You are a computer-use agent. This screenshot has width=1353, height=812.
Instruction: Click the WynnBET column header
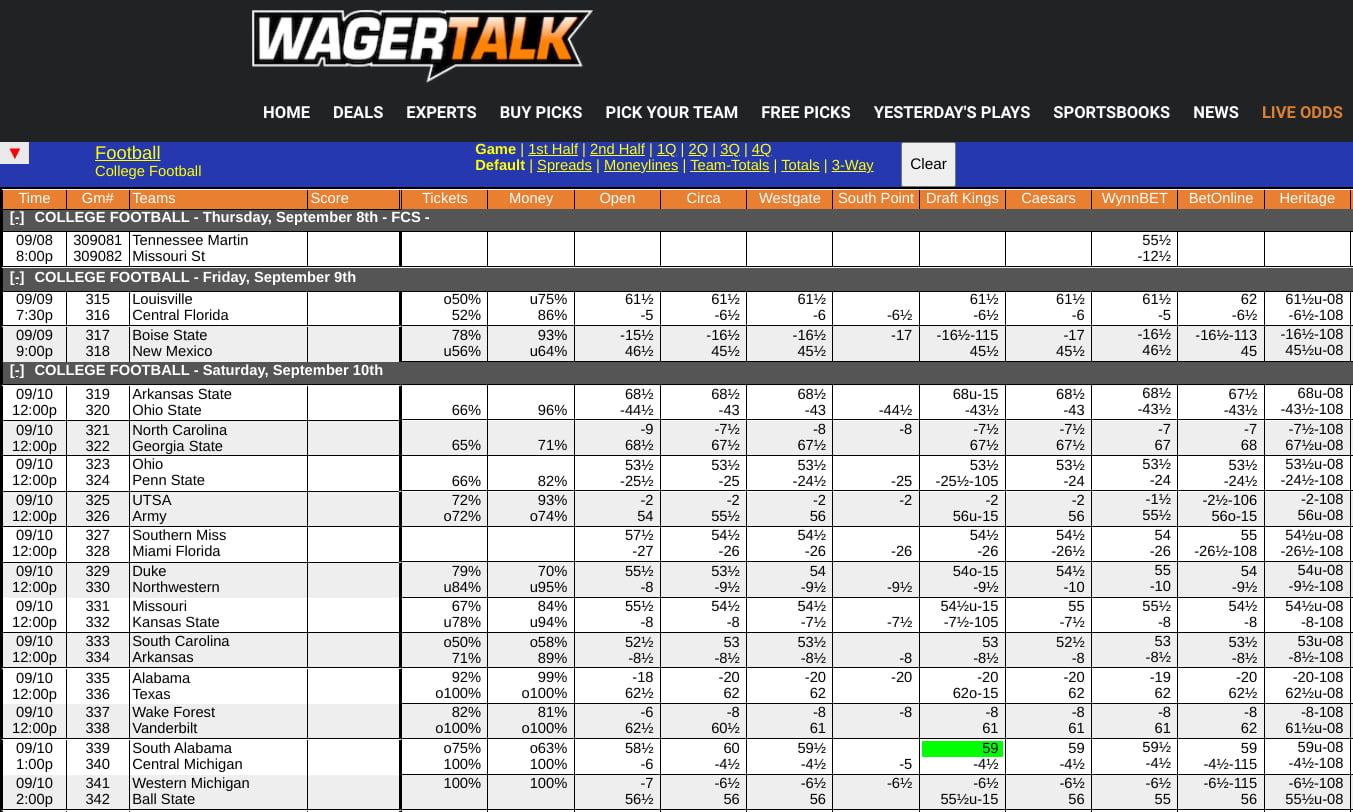1134,198
